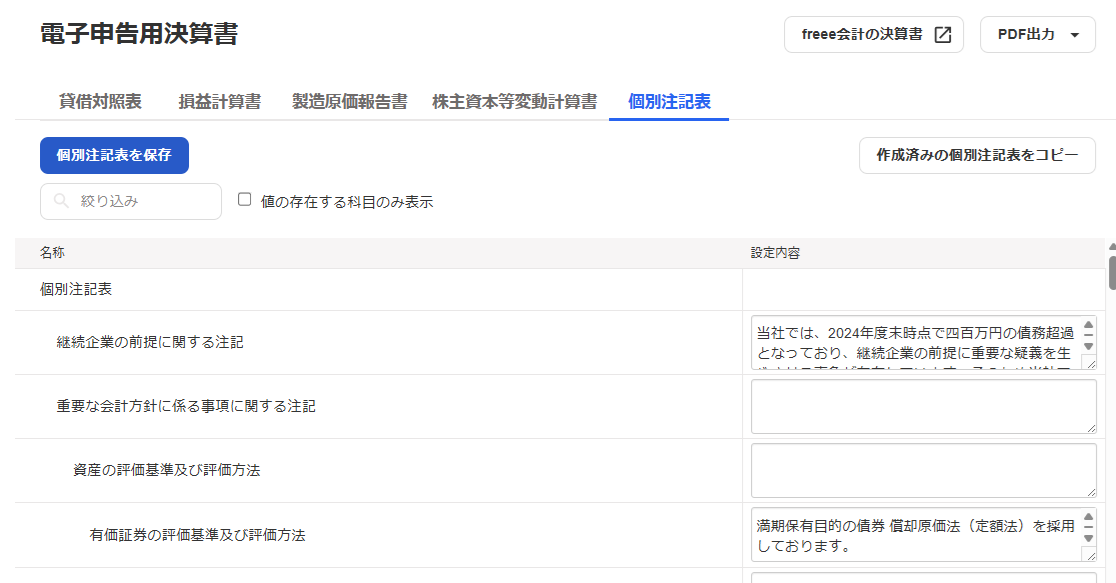Click the external link icon on freee会計の決算書
This screenshot has width=1116, height=583.
tap(942, 35)
